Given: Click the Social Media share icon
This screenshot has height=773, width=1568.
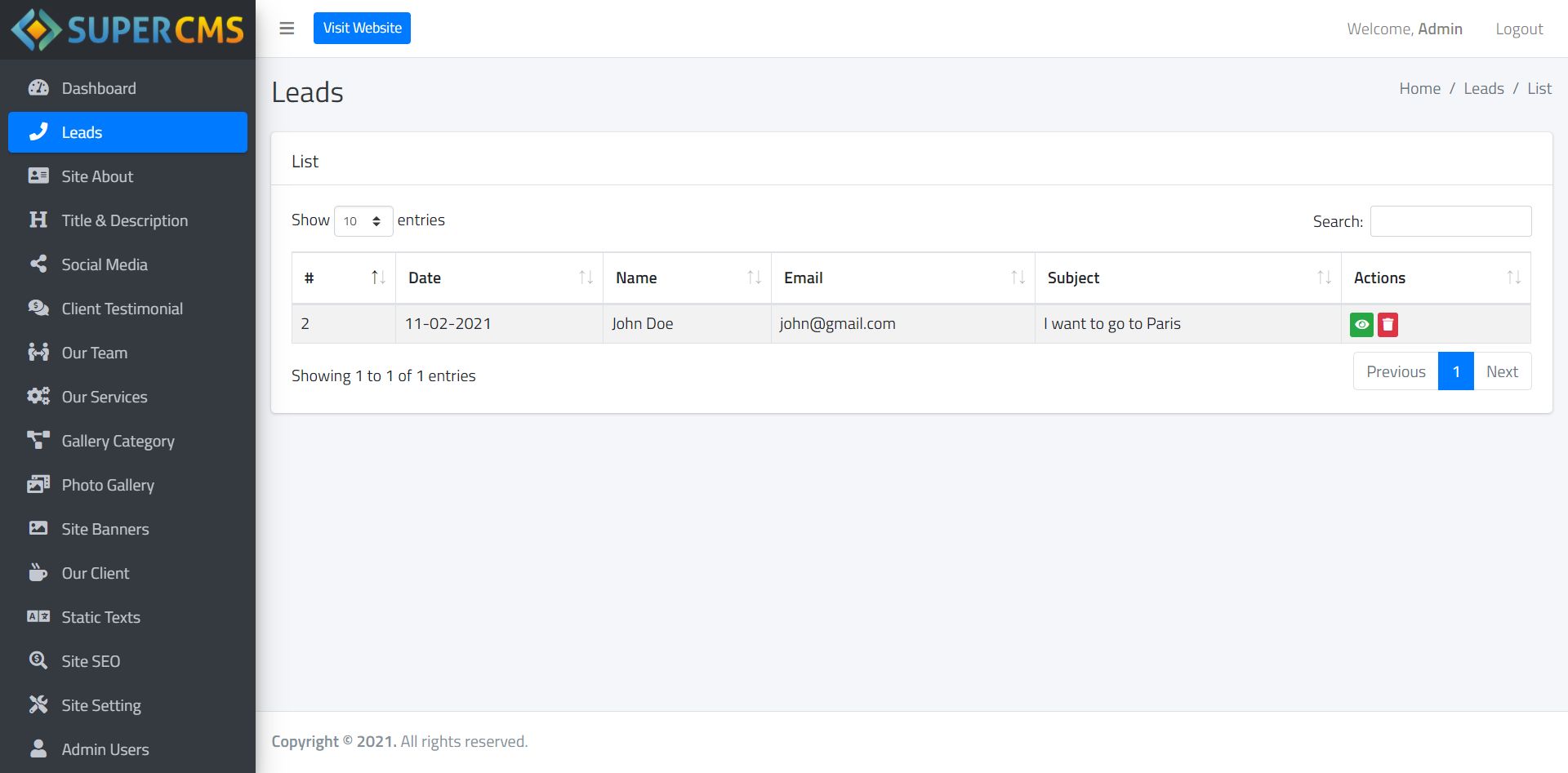Looking at the screenshot, I should point(38,264).
